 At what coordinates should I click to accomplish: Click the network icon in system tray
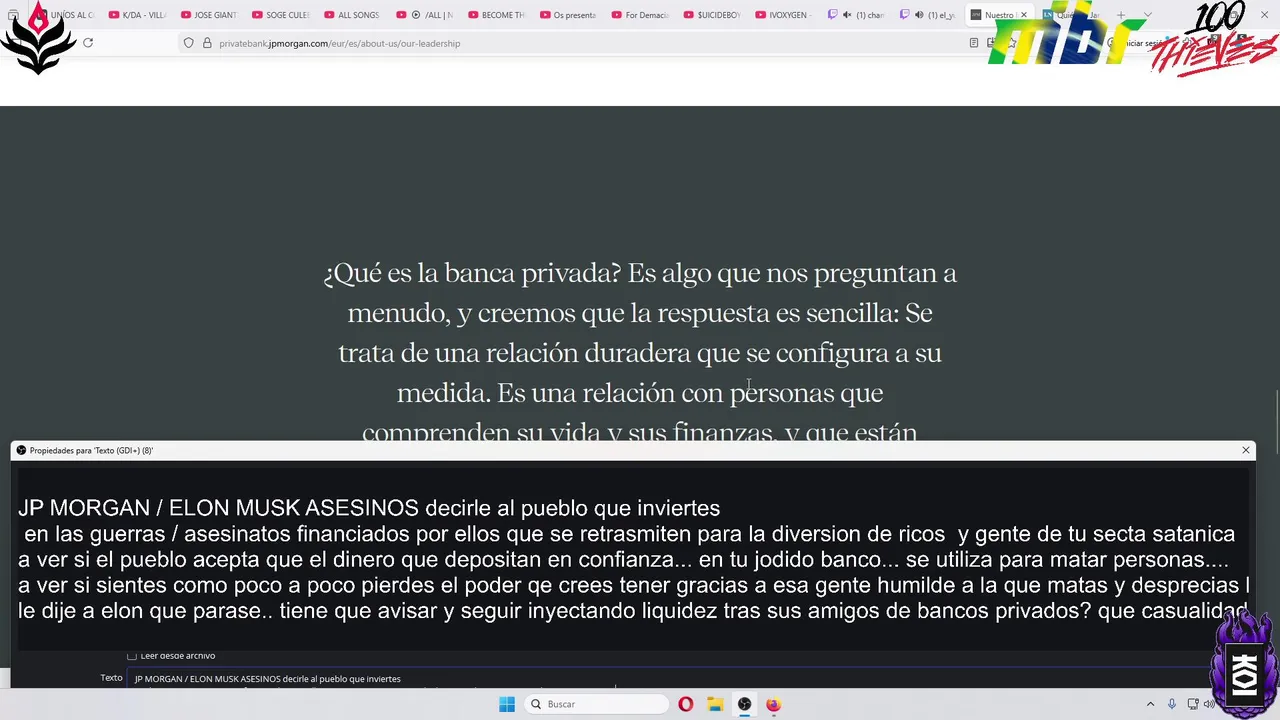tap(1193, 704)
